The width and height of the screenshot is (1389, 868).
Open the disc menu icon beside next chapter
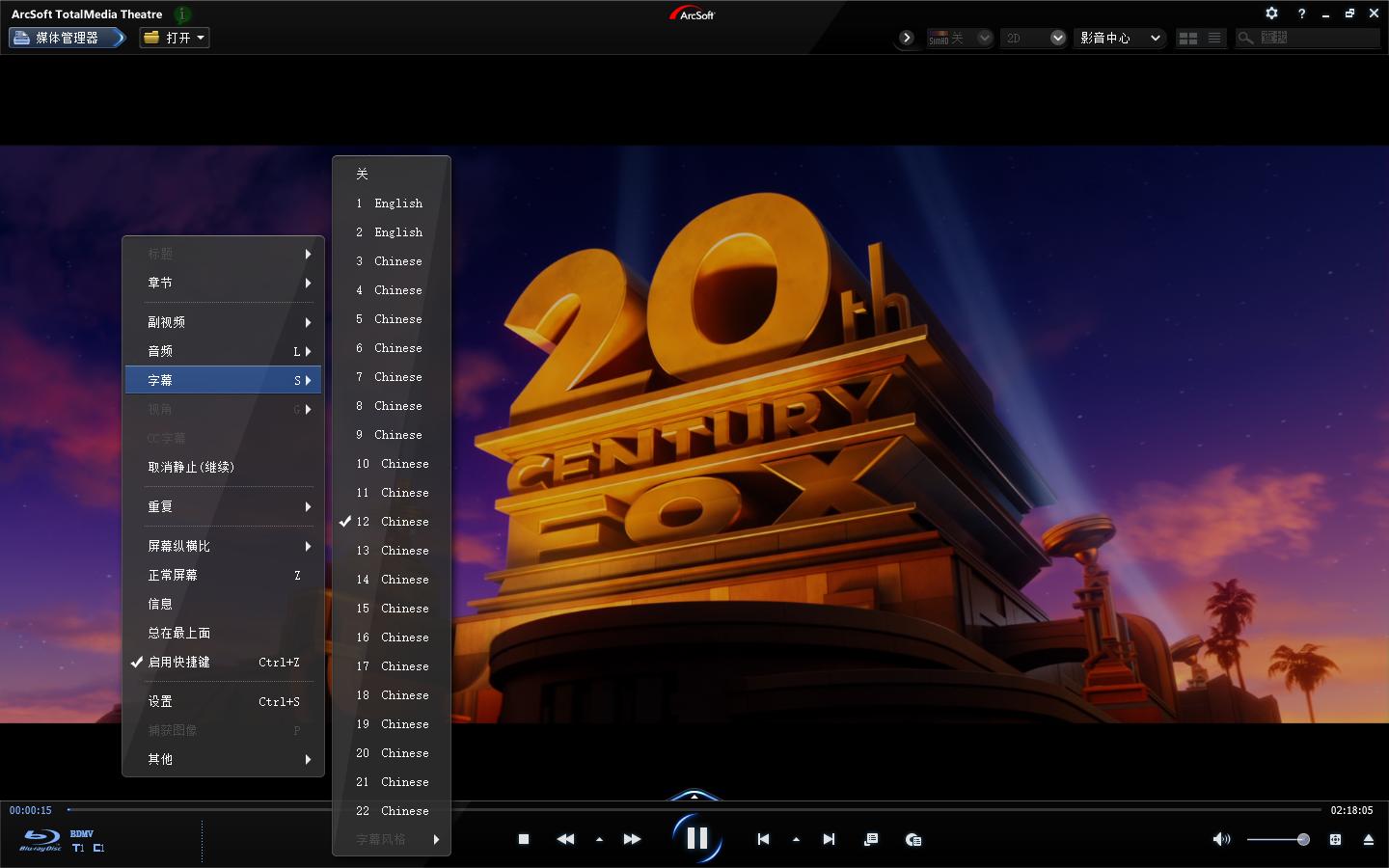(x=871, y=839)
